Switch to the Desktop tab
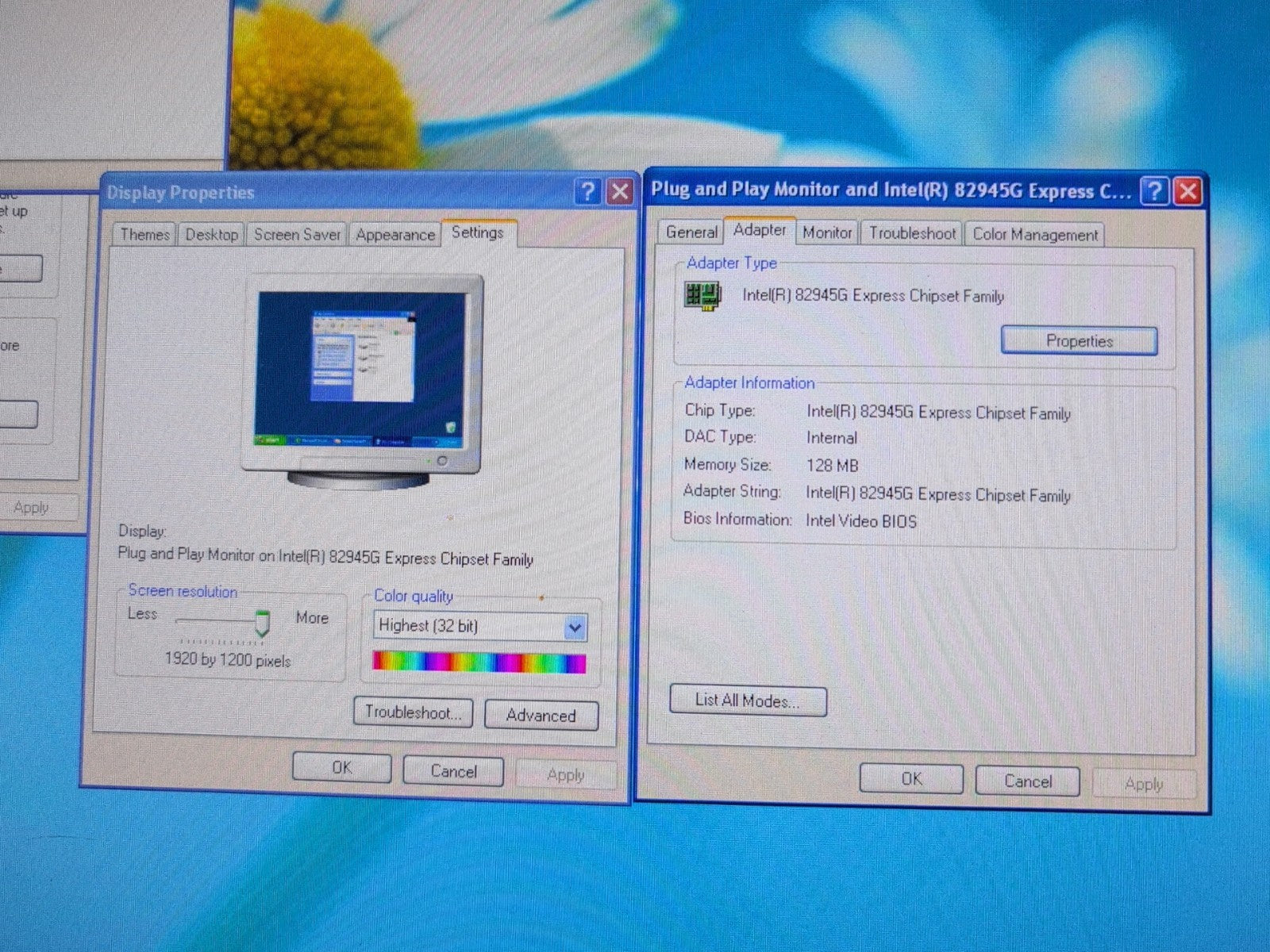 click(x=211, y=235)
